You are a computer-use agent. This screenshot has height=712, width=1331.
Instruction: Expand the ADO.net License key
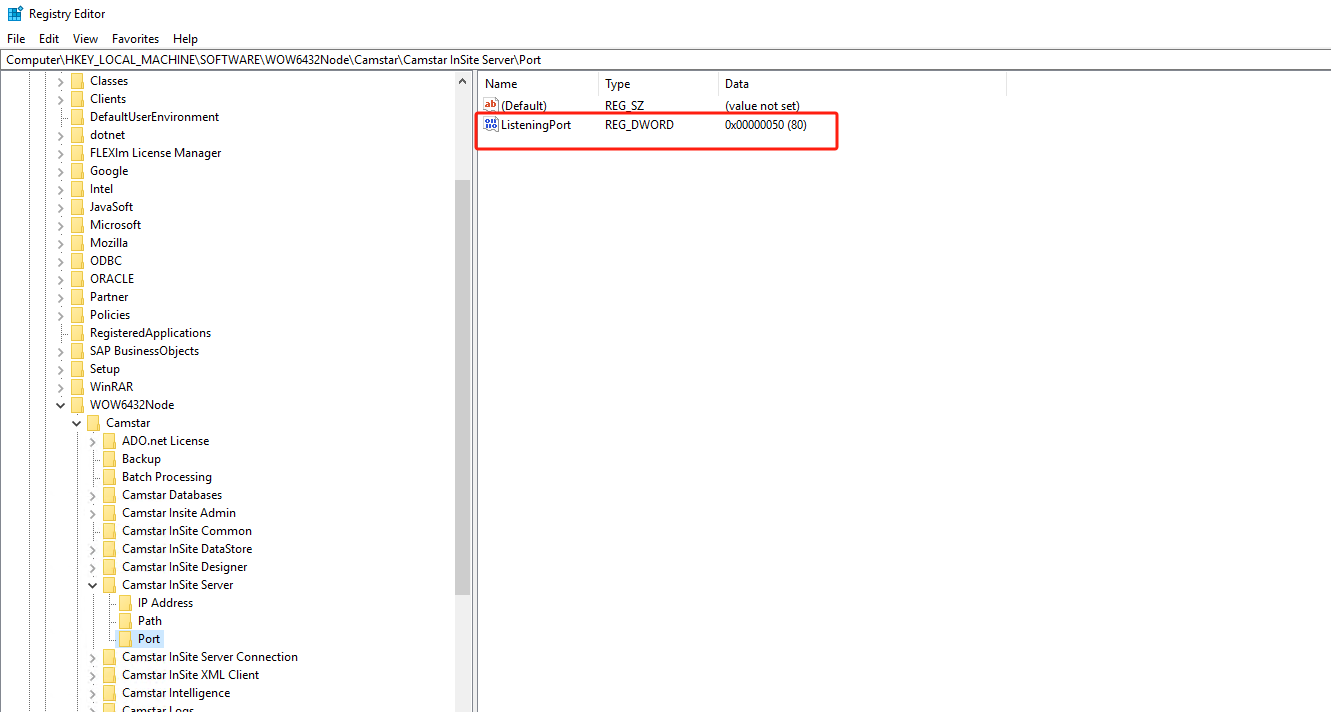pyautogui.click(x=93, y=441)
